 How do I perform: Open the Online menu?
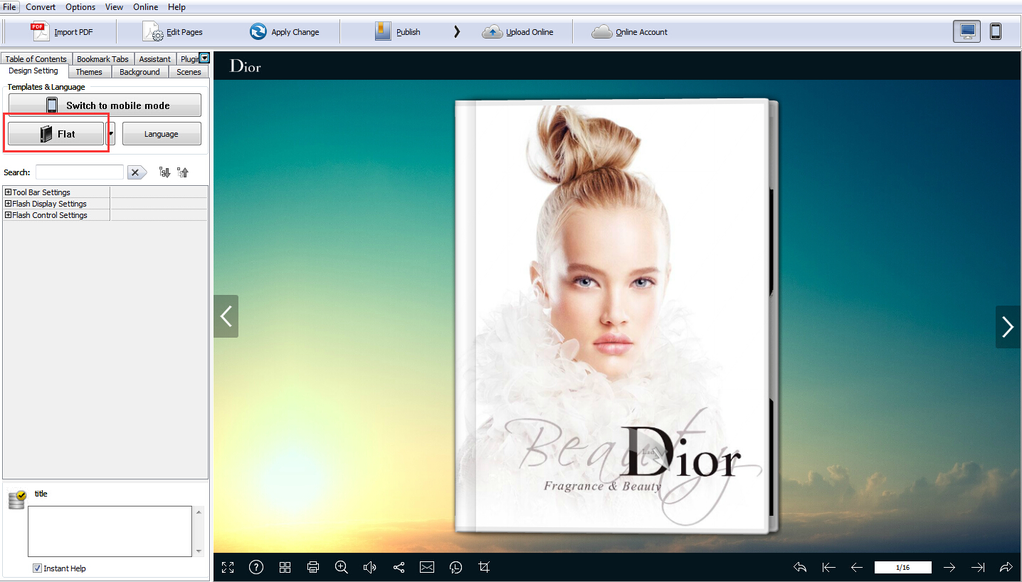click(x=145, y=7)
